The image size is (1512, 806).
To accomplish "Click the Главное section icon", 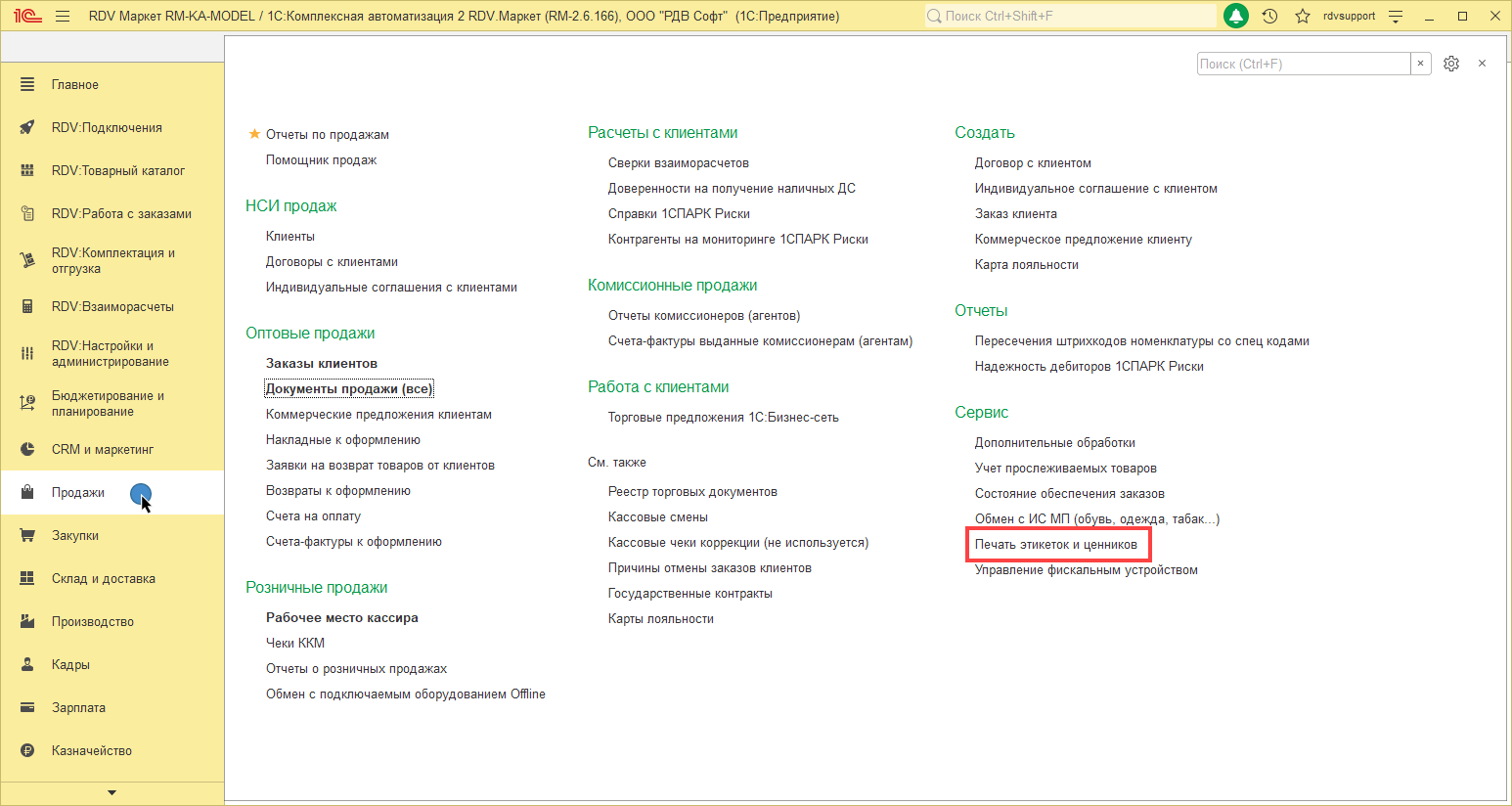I will pyautogui.click(x=27, y=85).
